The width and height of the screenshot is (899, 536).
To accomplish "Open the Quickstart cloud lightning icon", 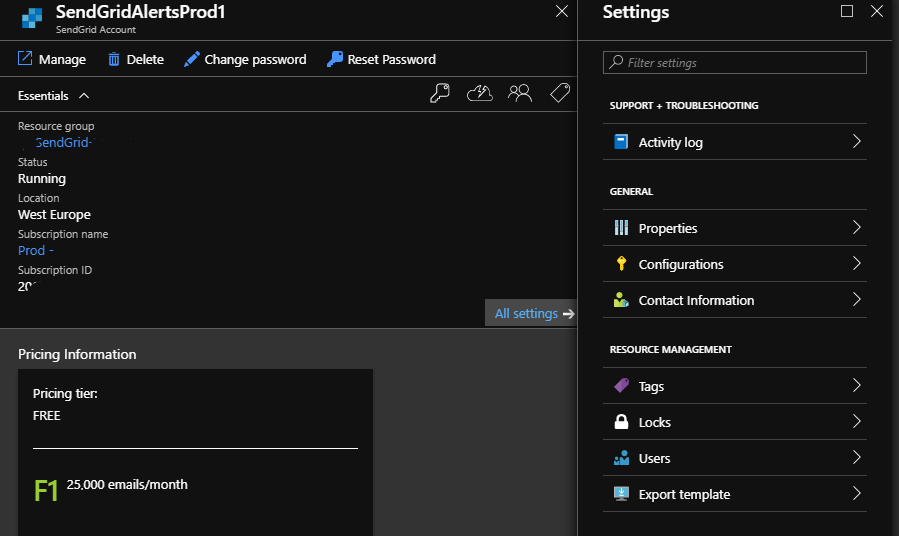I will click(x=480, y=93).
